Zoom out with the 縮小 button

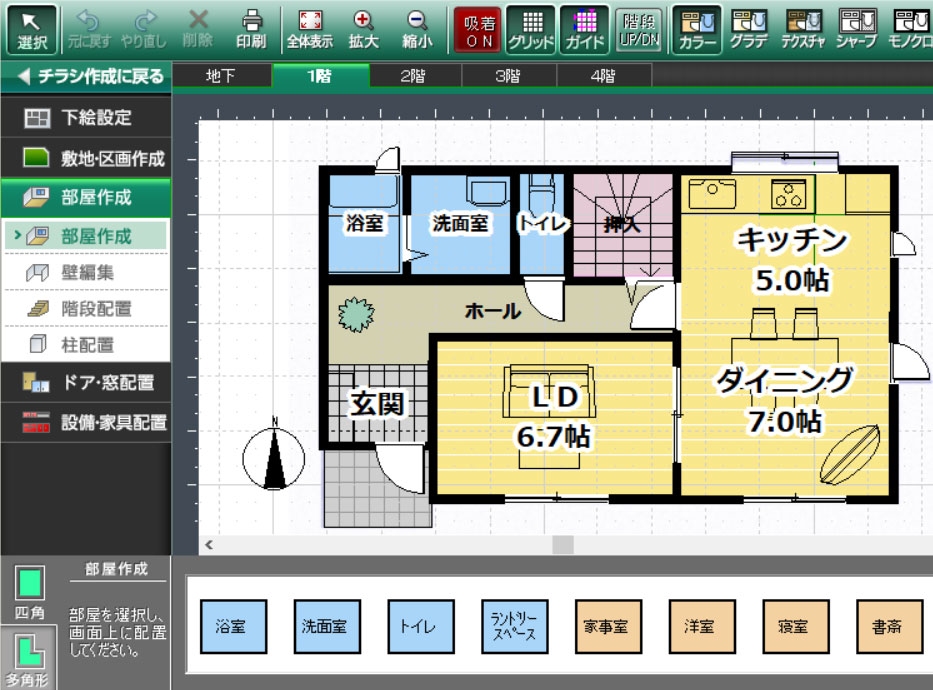tap(417, 29)
